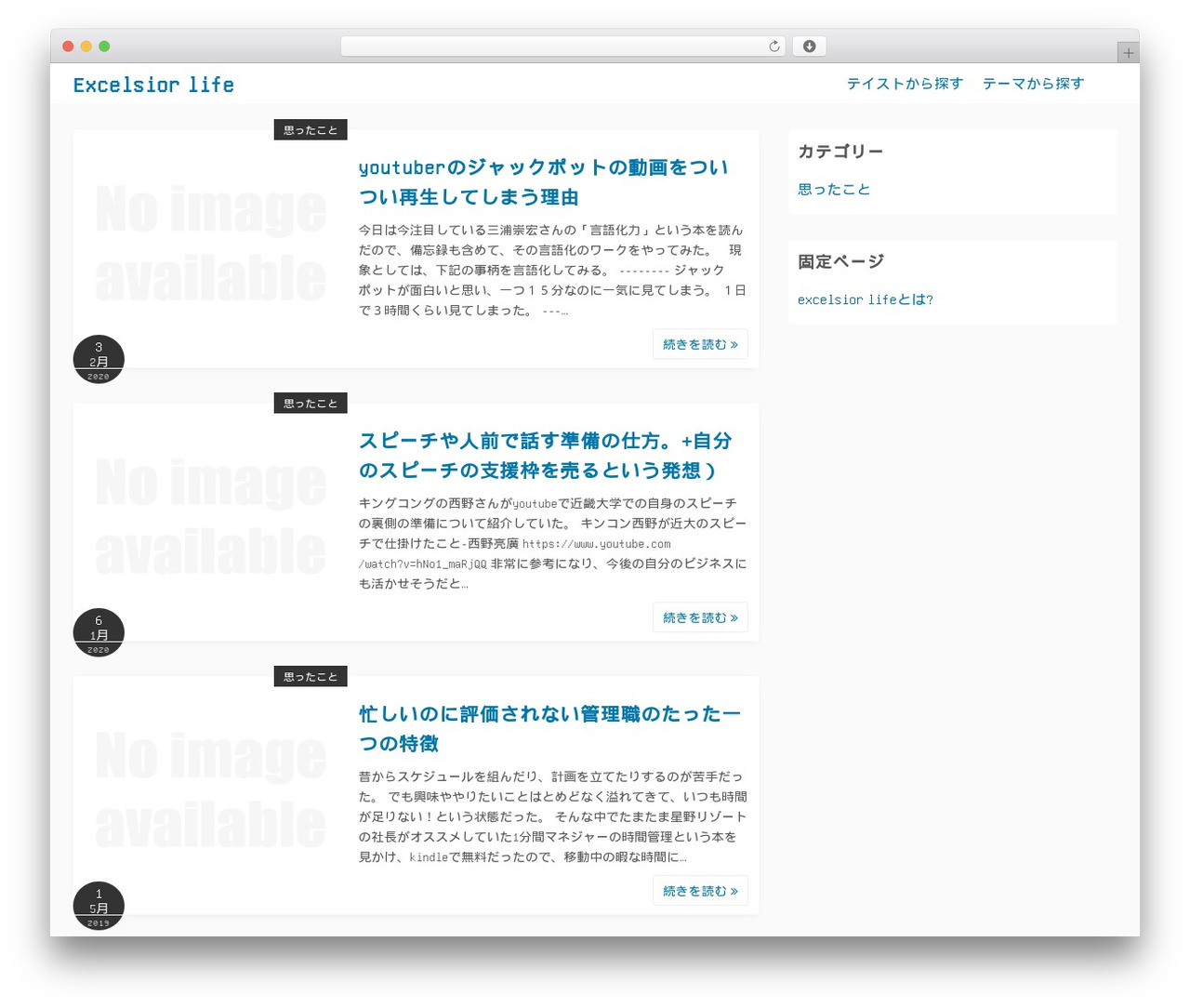Click 続きを読む on the youtuber jackpot post
1190x1008 pixels.
[700, 344]
